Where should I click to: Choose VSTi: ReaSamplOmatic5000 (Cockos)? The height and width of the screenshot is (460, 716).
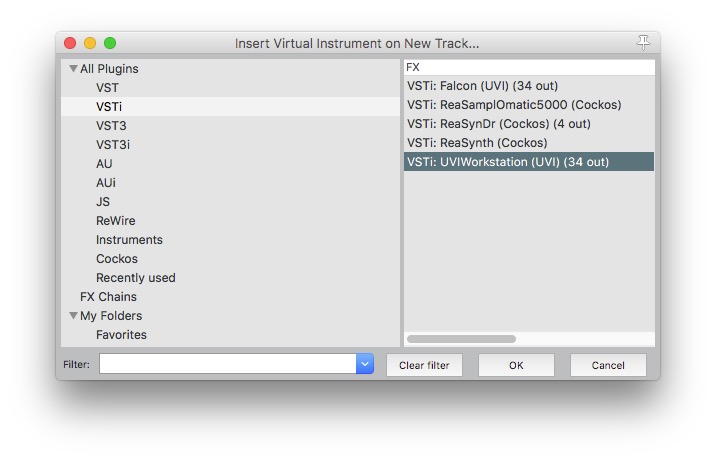pos(529,105)
